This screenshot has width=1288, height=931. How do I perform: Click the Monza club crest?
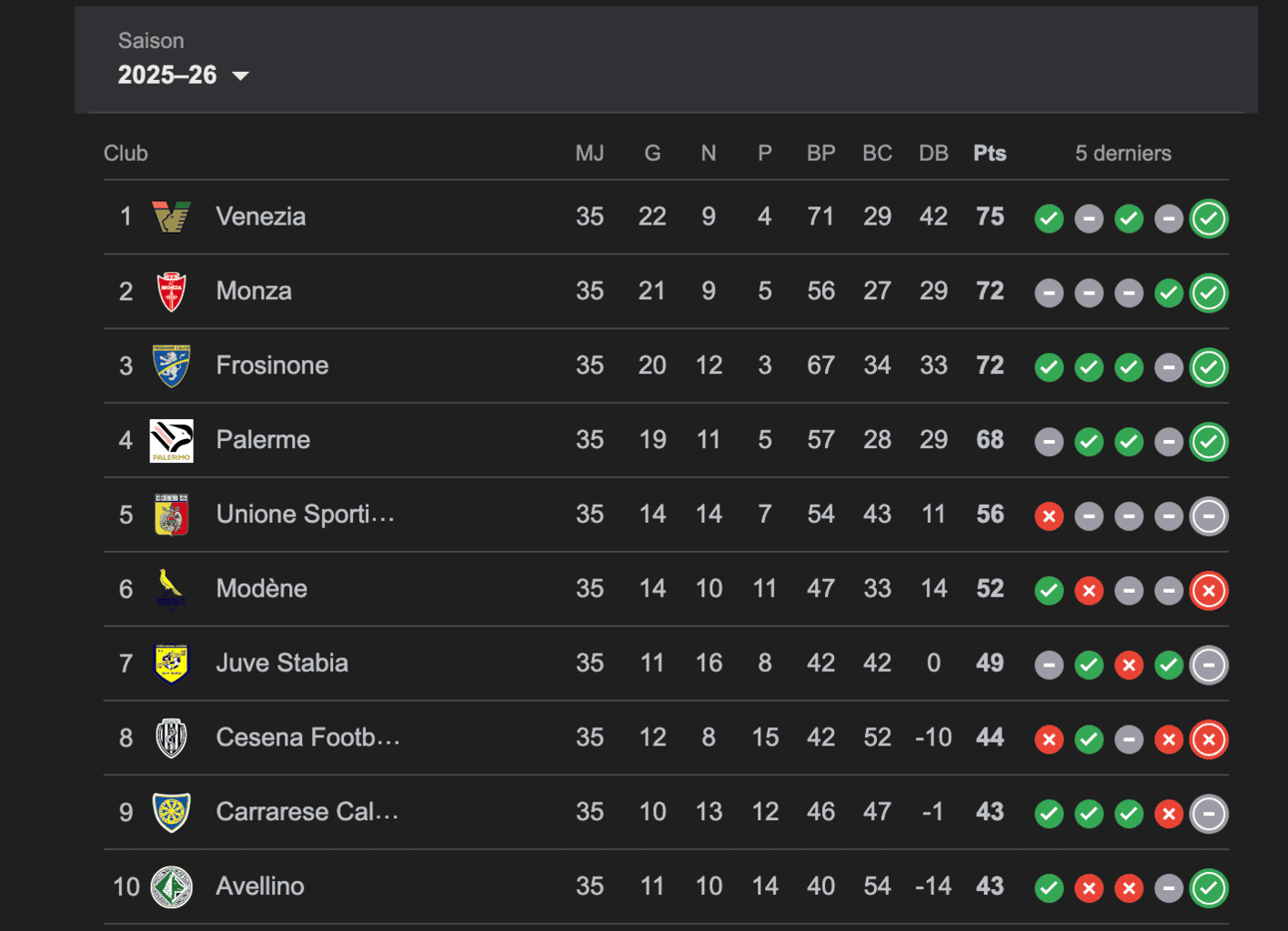tap(171, 292)
